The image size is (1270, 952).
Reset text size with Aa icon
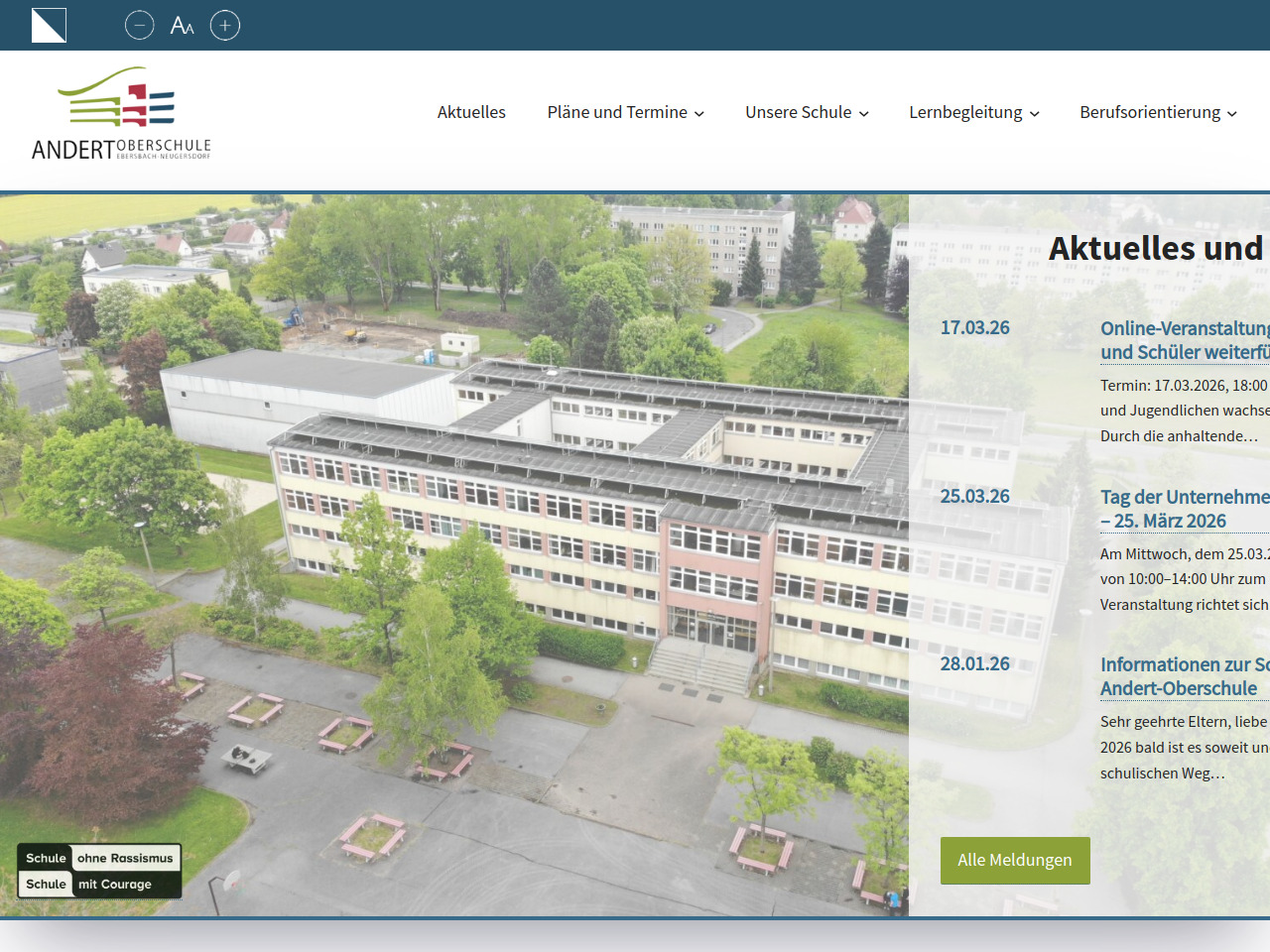[182, 26]
